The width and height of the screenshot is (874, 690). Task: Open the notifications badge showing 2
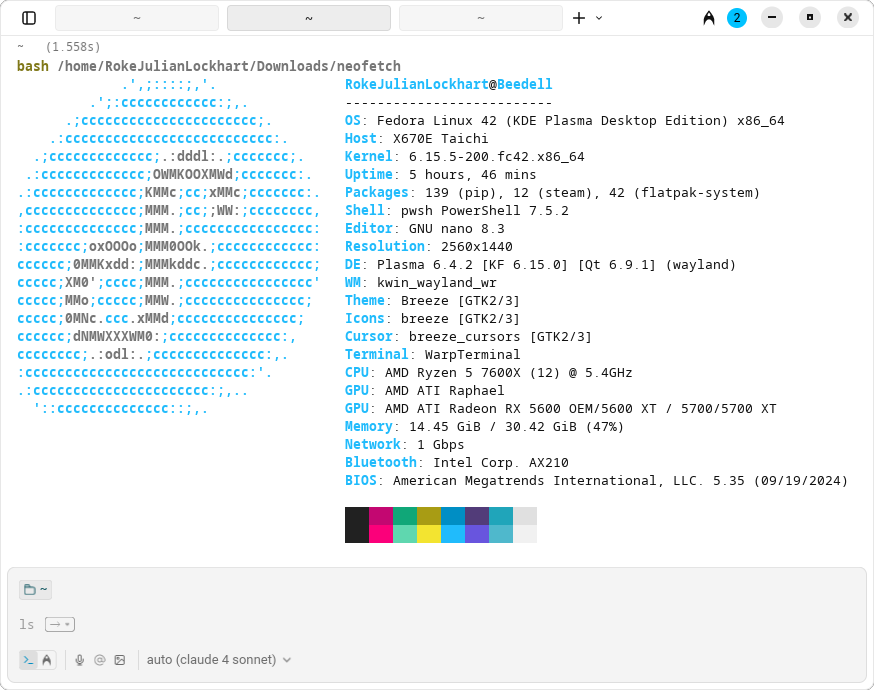pos(737,18)
